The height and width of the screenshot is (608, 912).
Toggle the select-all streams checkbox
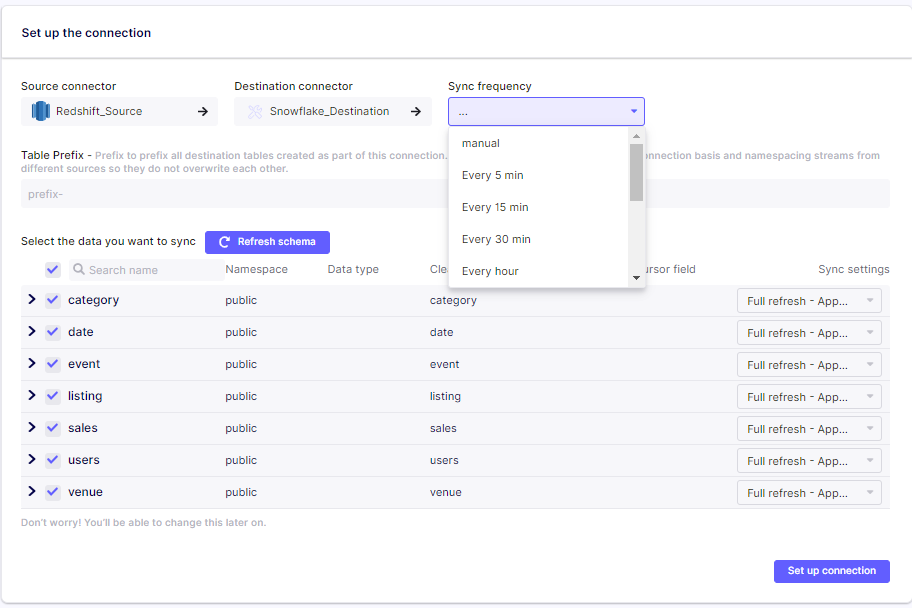pos(53,270)
